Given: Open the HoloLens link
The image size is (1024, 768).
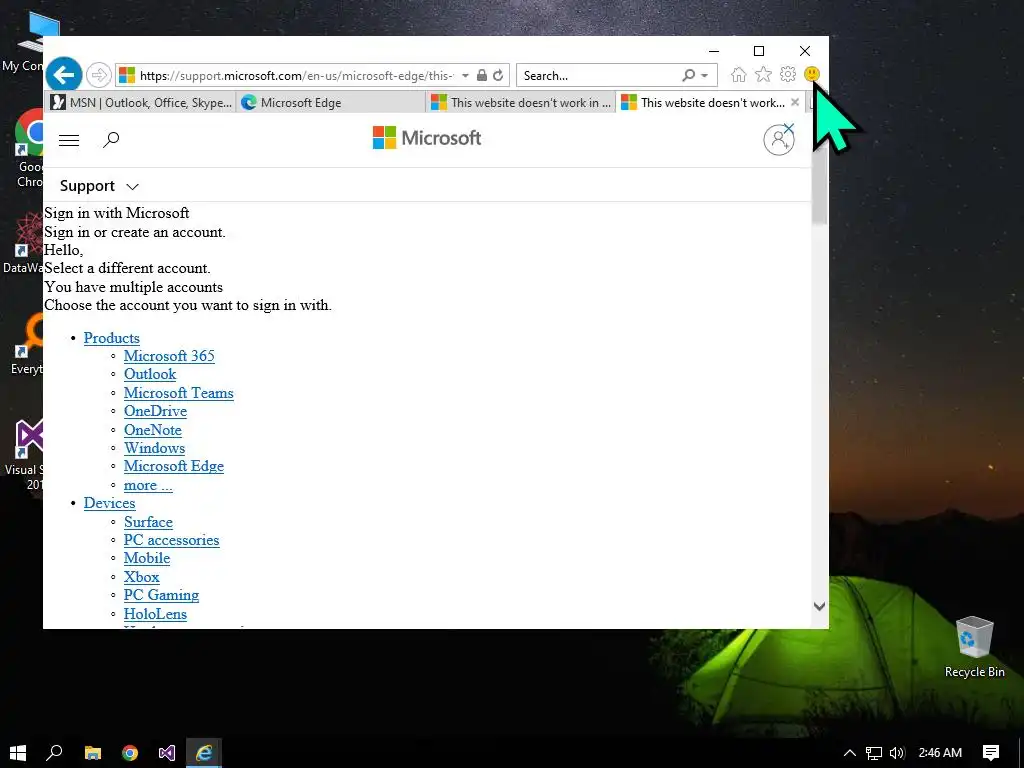Looking at the screenshot, I should click(x=155, y=614).
